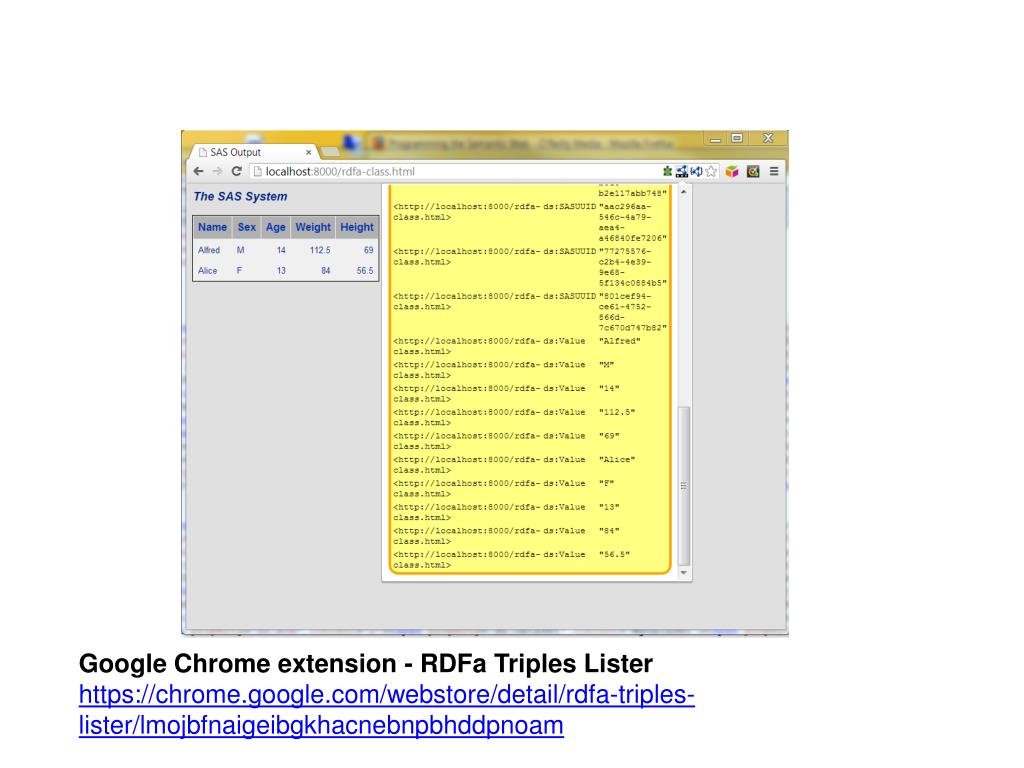Click the Age column header
The height and width of the screenshot is (768, 1024).
pos(276,227)
